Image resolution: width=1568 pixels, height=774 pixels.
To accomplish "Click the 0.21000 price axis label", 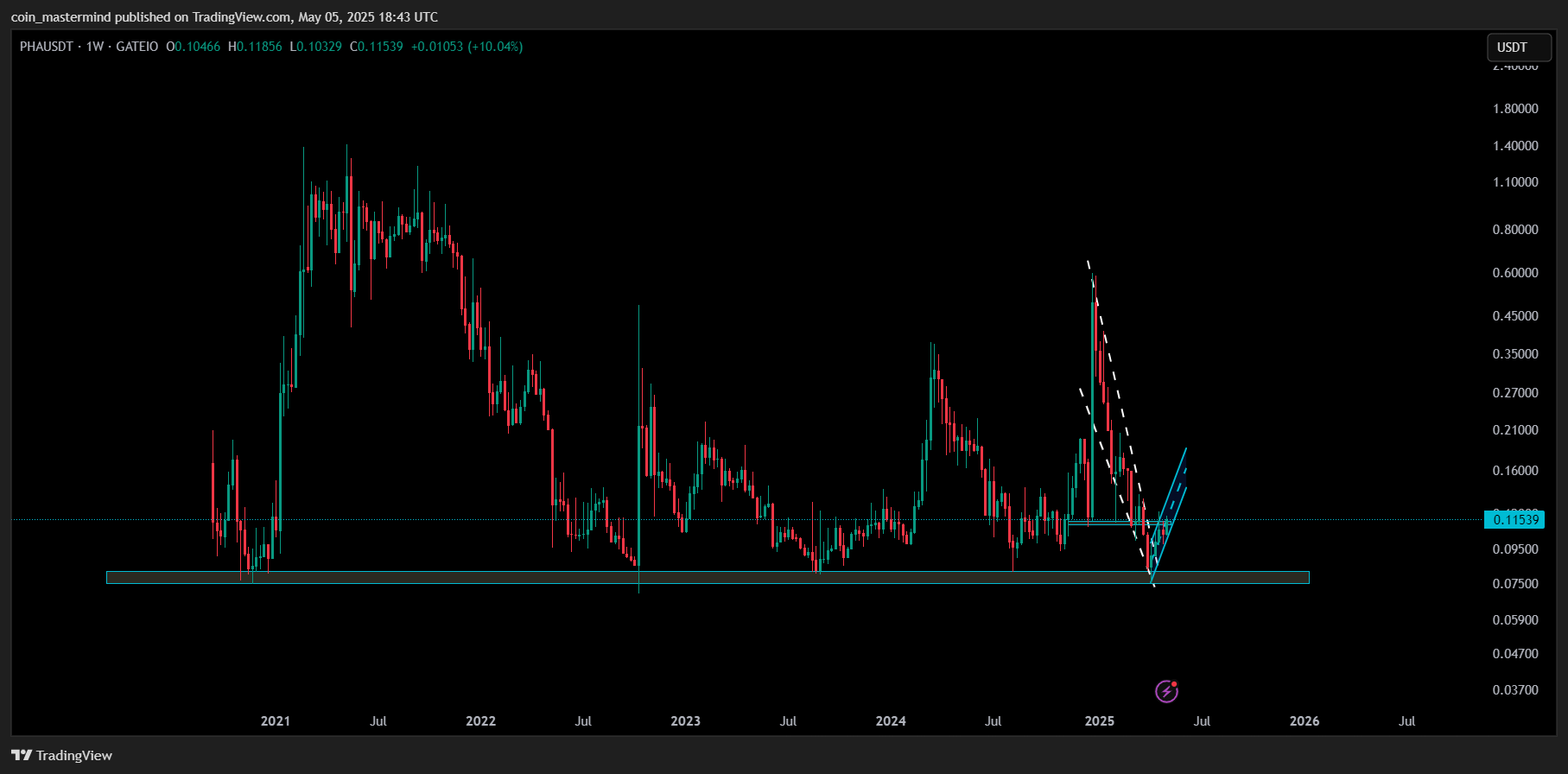I will (x=1515, y=430).
